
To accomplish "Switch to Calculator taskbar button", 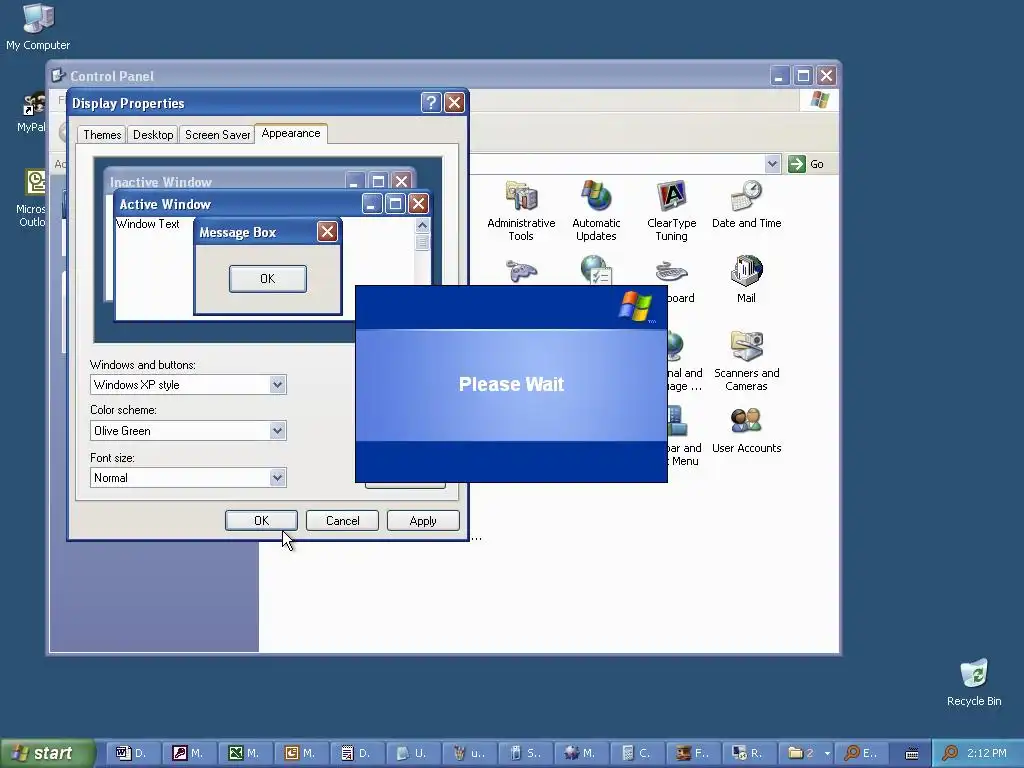I will point(635,753).
